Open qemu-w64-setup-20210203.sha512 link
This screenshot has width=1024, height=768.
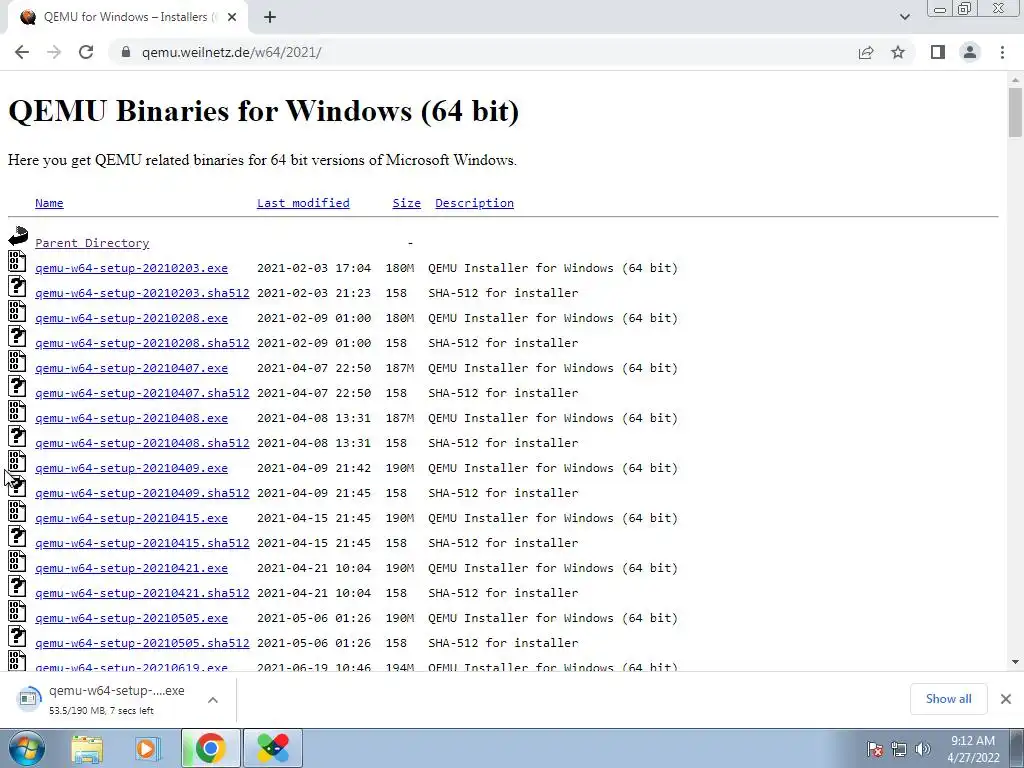coord(142,293)
